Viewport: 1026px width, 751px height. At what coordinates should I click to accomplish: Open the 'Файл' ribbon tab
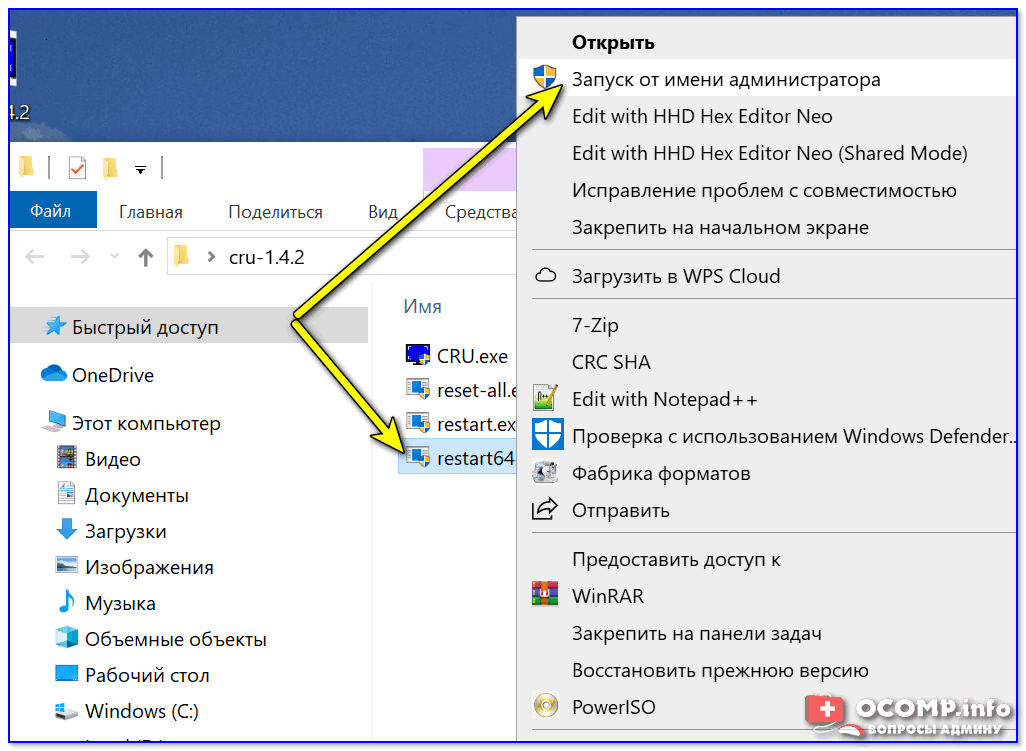coord(50,211)
